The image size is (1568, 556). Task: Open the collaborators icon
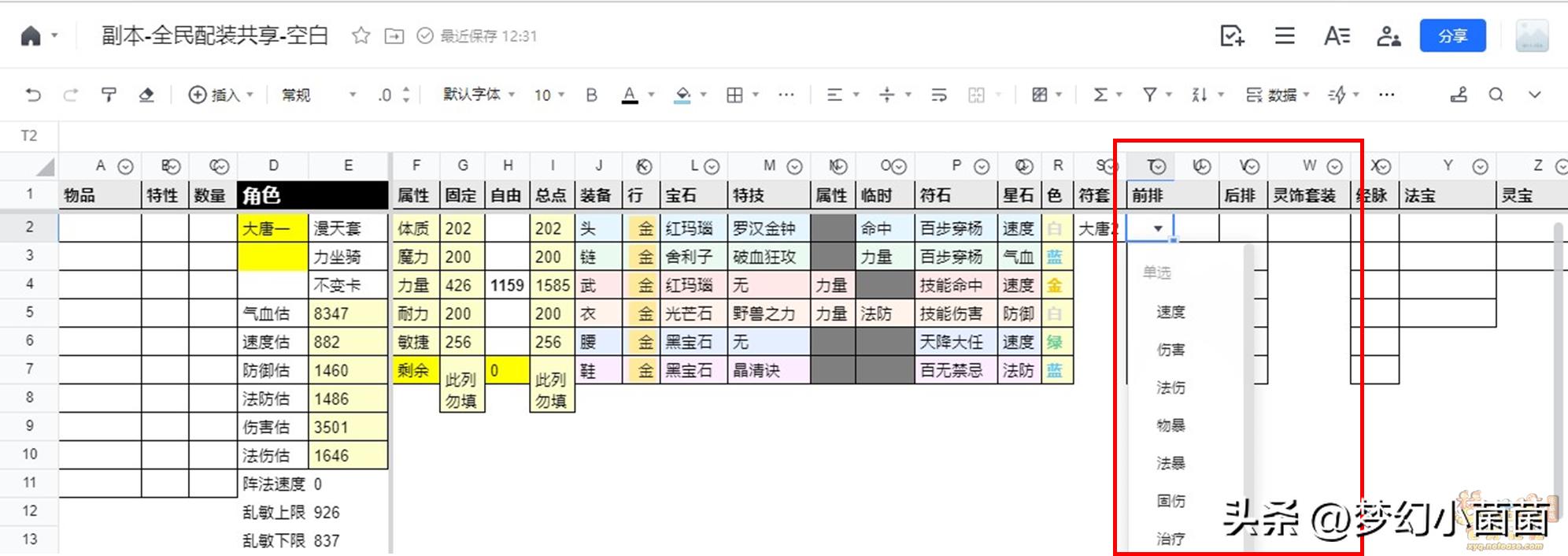[1389, 36]
